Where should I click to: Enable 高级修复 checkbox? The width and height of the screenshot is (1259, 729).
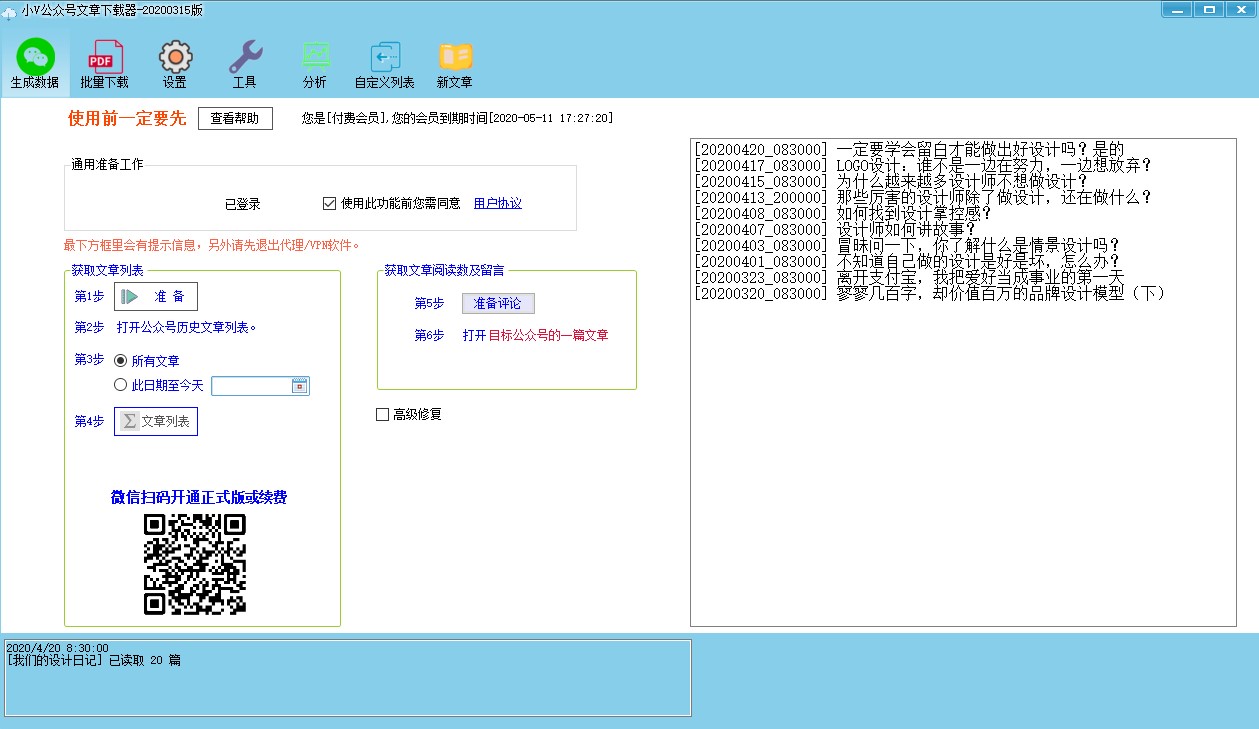[x=382, y=414]
